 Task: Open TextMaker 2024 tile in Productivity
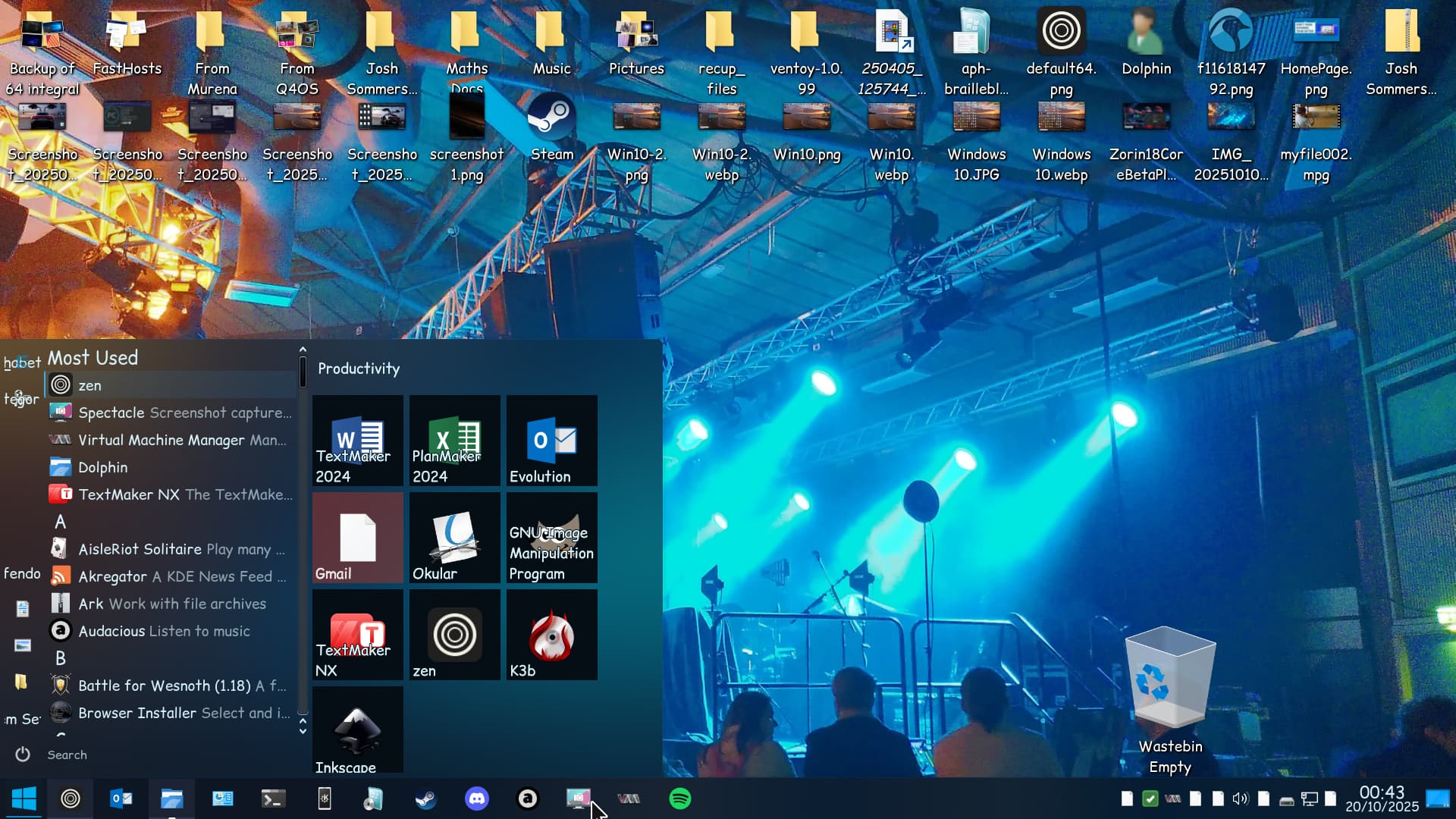coord(357,441)
